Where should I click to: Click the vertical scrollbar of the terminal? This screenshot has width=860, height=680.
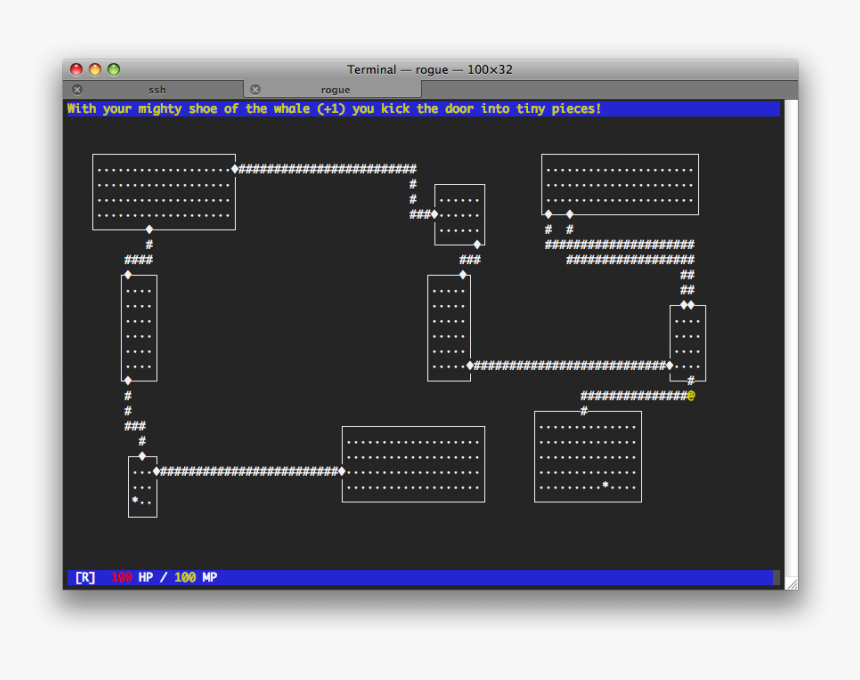coord(791,337)
